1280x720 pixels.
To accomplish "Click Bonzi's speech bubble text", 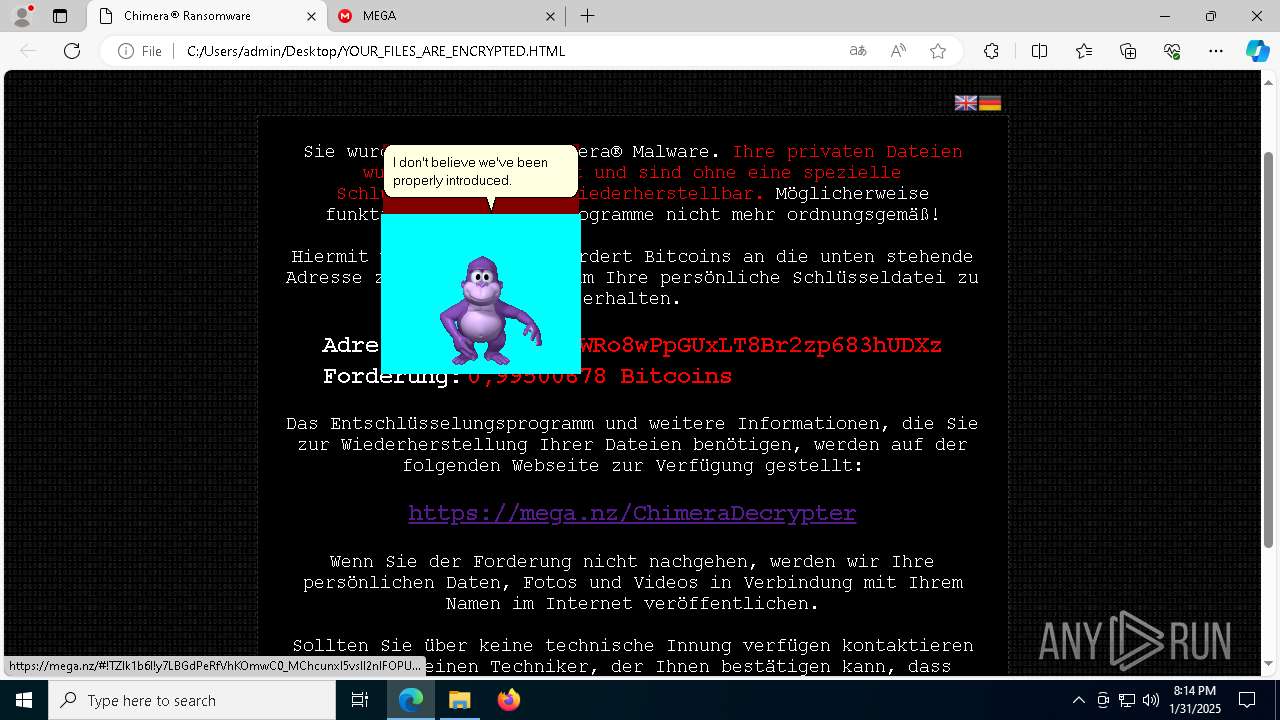I will tap(470, 171).
